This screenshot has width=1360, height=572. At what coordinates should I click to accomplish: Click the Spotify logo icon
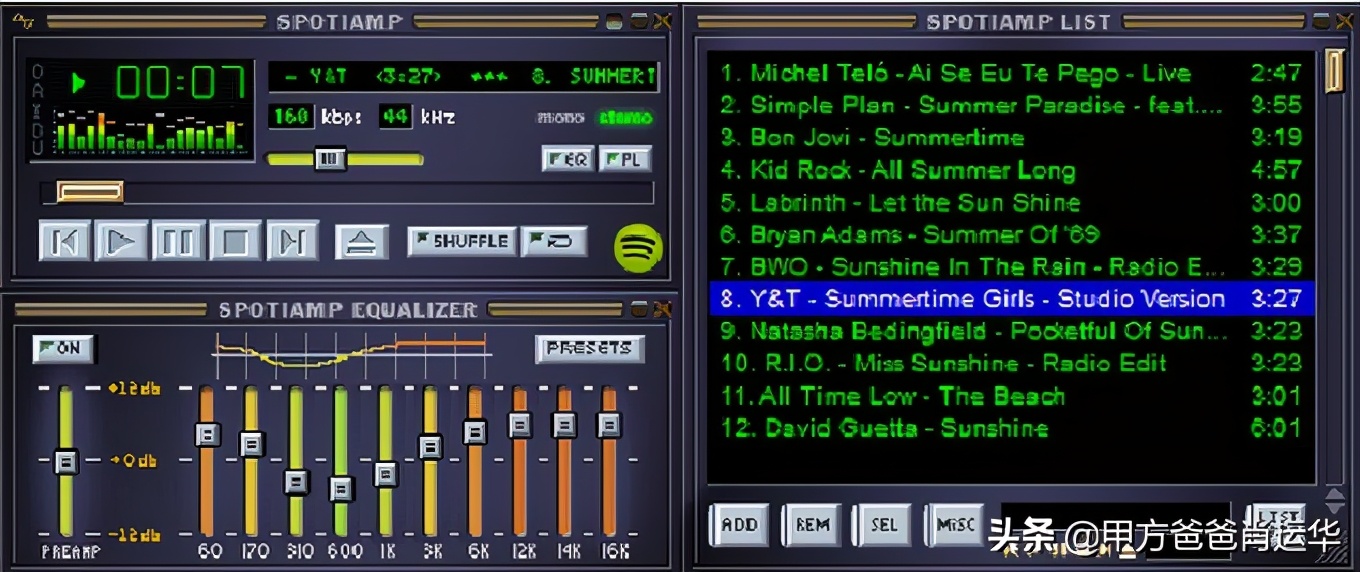coord(638,247)
